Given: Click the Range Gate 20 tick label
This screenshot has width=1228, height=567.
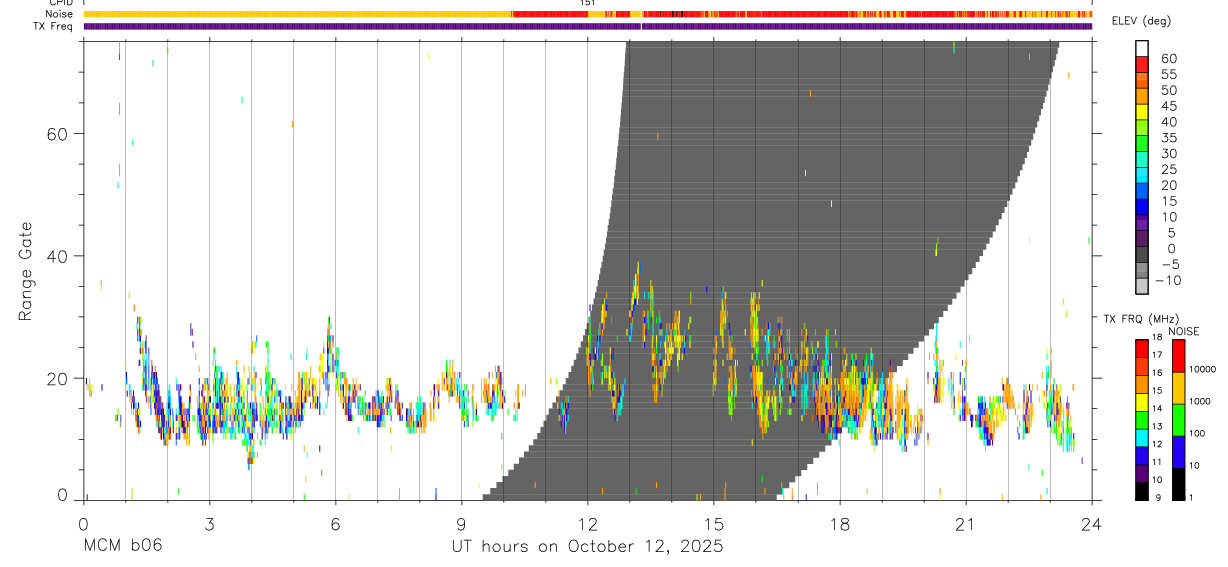Looking at the screenshot, I should click(x=55, y=378).
